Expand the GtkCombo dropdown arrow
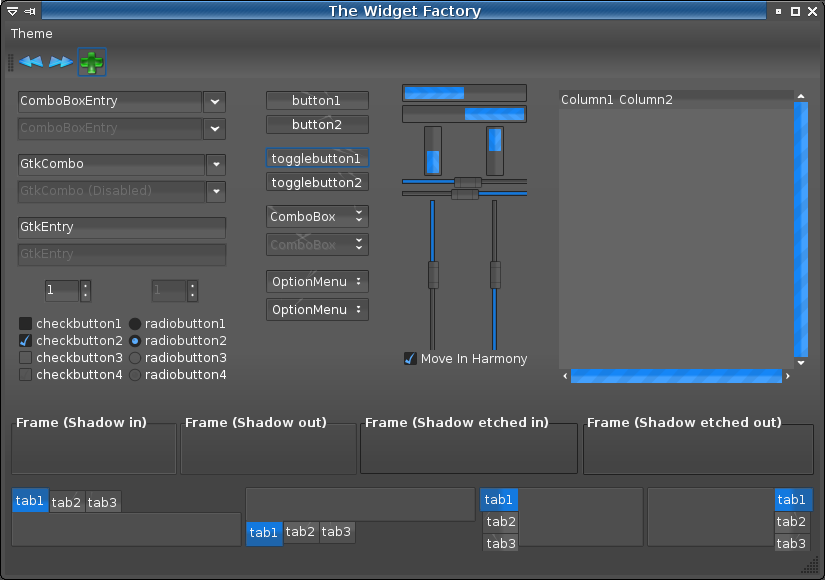 [216, 164]
